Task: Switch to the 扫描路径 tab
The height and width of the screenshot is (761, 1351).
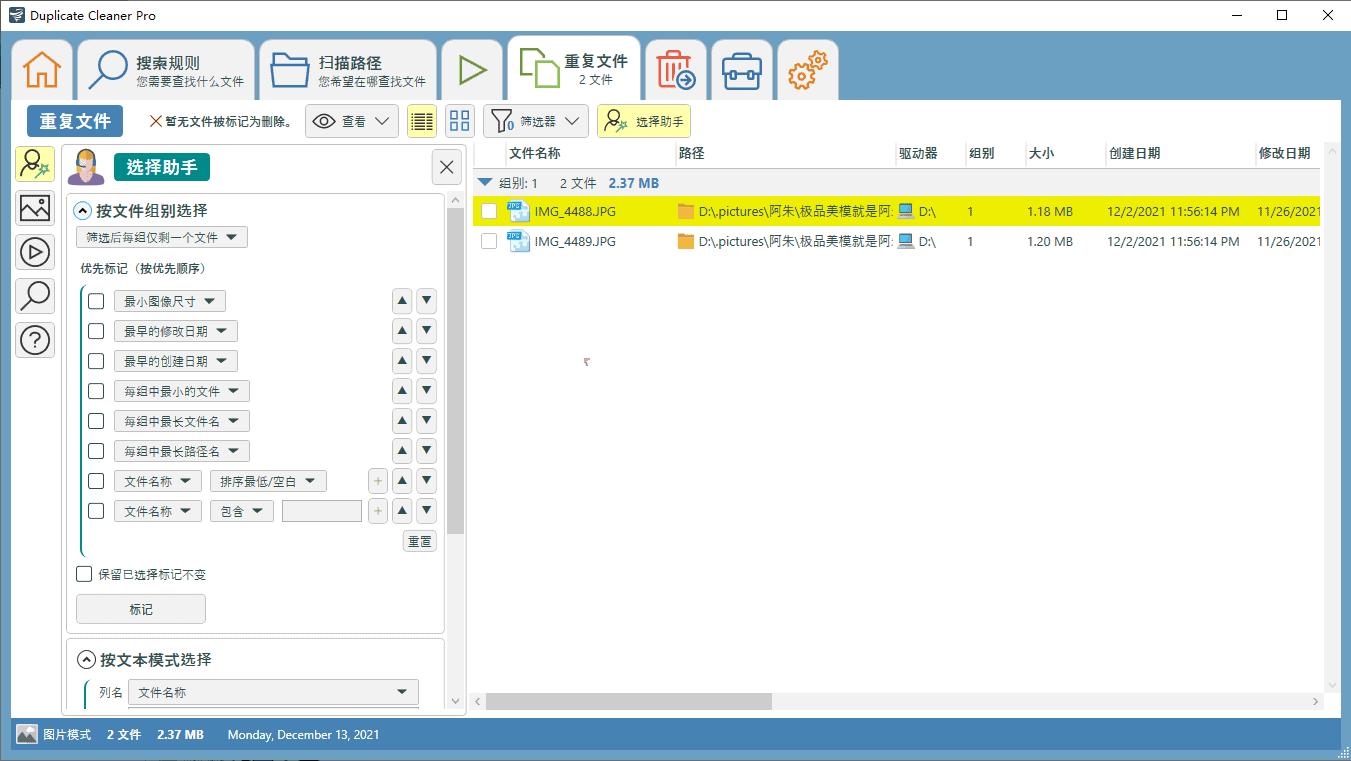Action: coord(348,70)
